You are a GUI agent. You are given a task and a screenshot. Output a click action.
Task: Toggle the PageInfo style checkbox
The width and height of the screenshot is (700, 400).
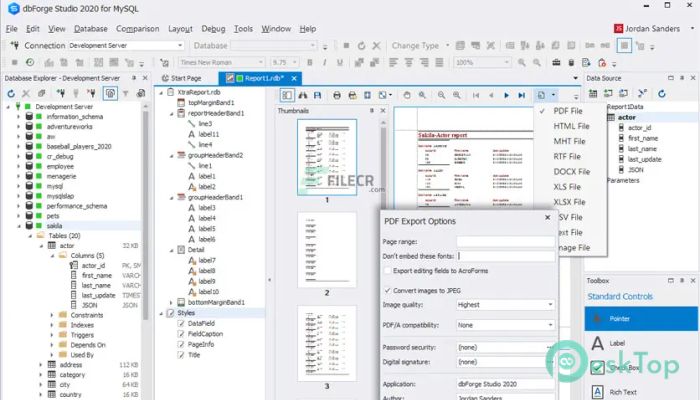tap(181, 345)
